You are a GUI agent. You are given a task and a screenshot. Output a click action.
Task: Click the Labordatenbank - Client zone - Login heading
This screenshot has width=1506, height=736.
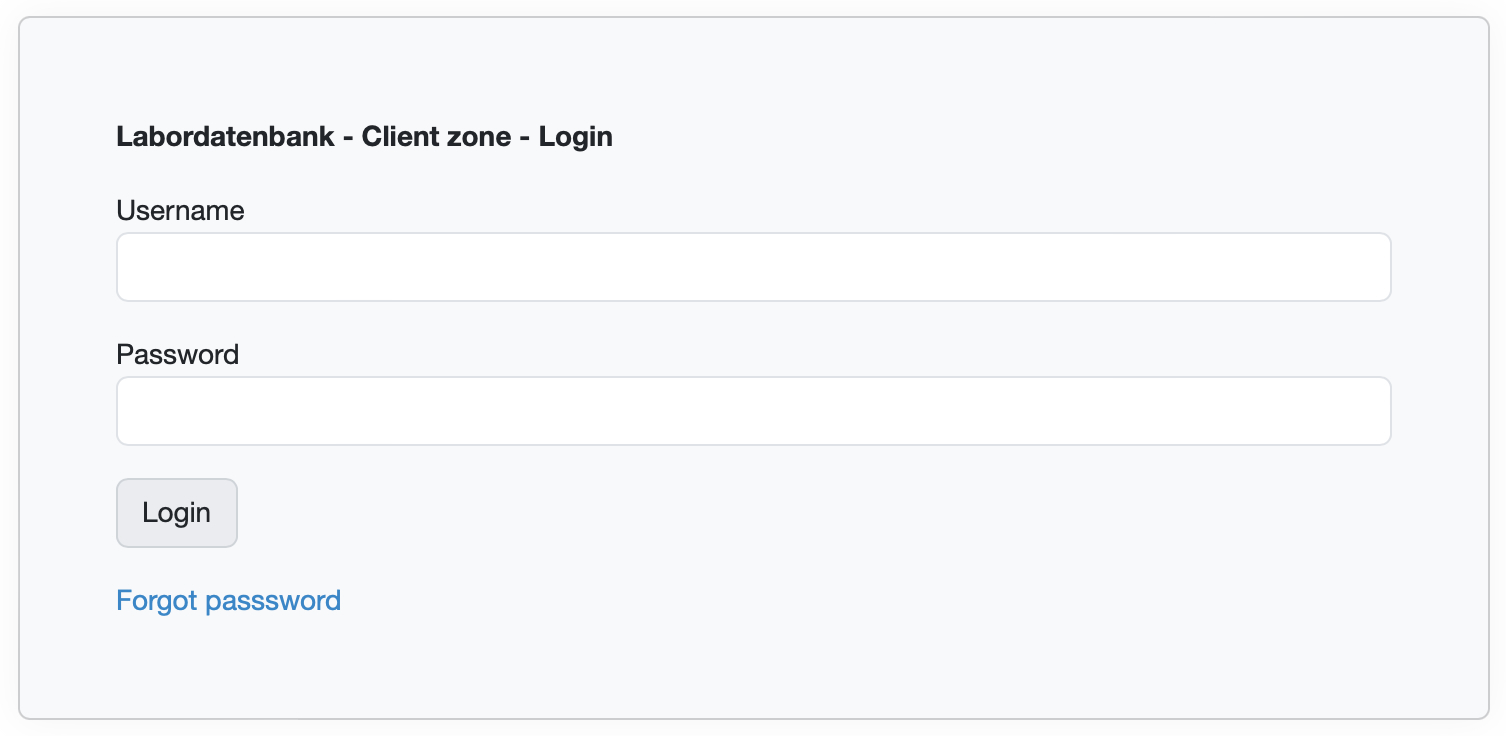pyautogui.click(x=365, y=136)
